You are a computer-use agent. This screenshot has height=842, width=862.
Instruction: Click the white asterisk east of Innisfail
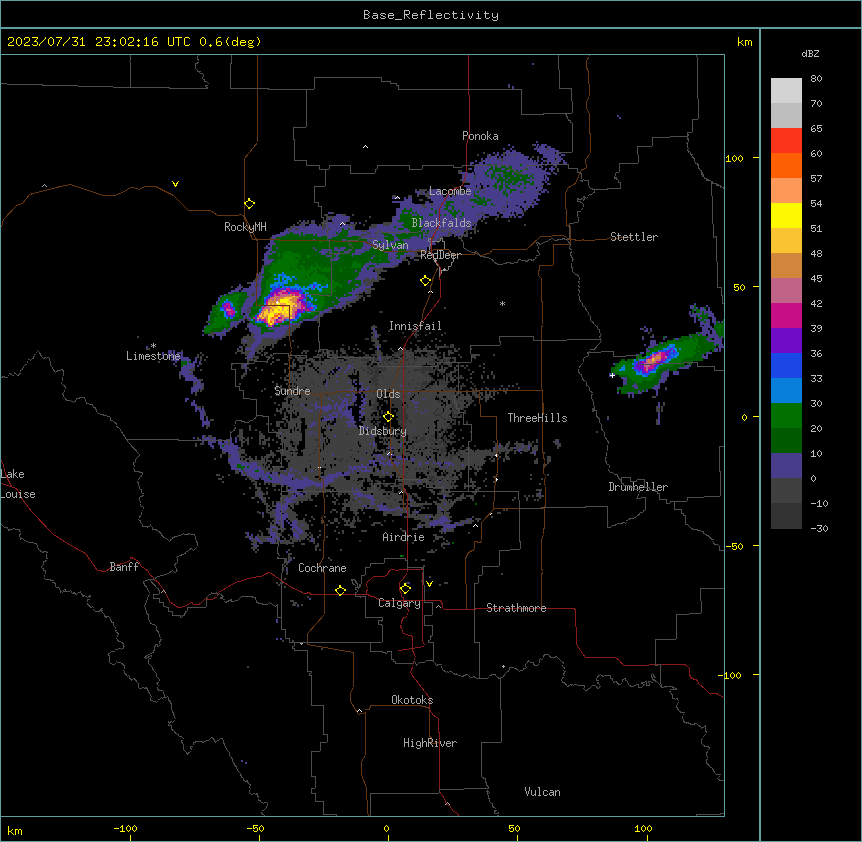[x=502, y=303]
